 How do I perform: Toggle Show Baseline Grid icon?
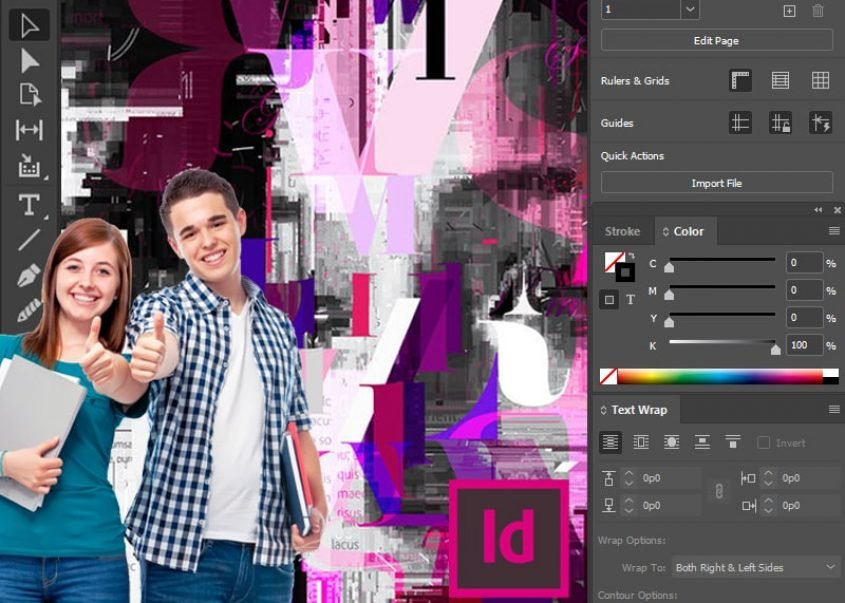point(780,80)
